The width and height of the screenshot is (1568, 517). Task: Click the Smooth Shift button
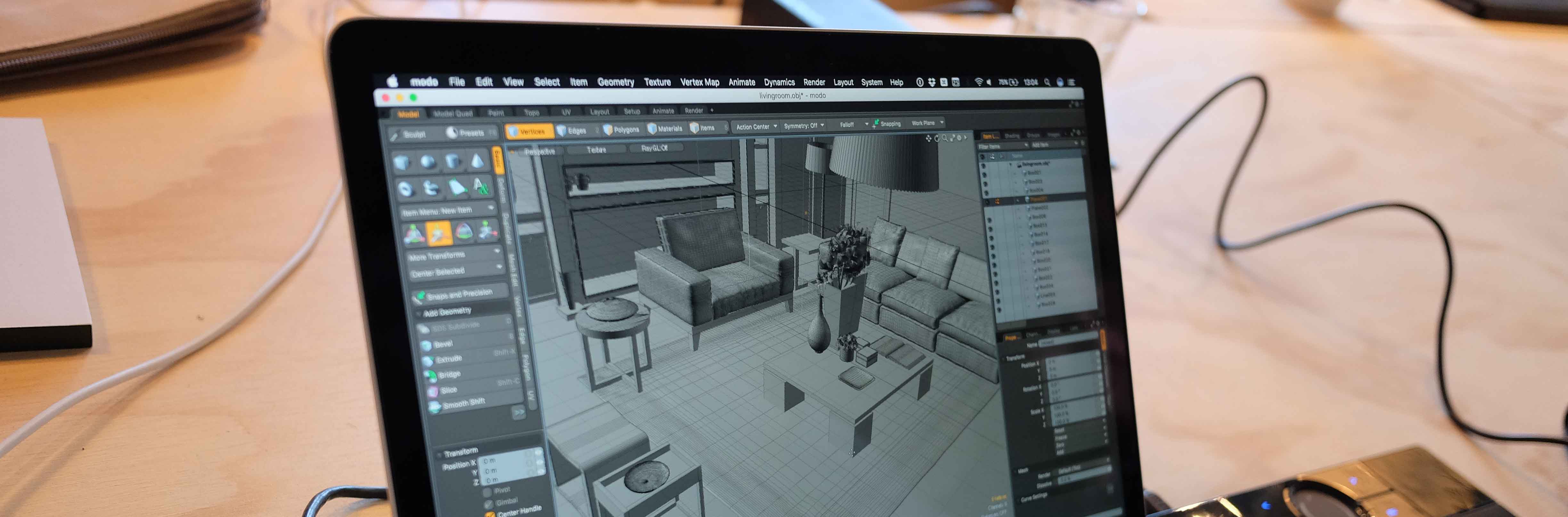(x=463, y=404)
